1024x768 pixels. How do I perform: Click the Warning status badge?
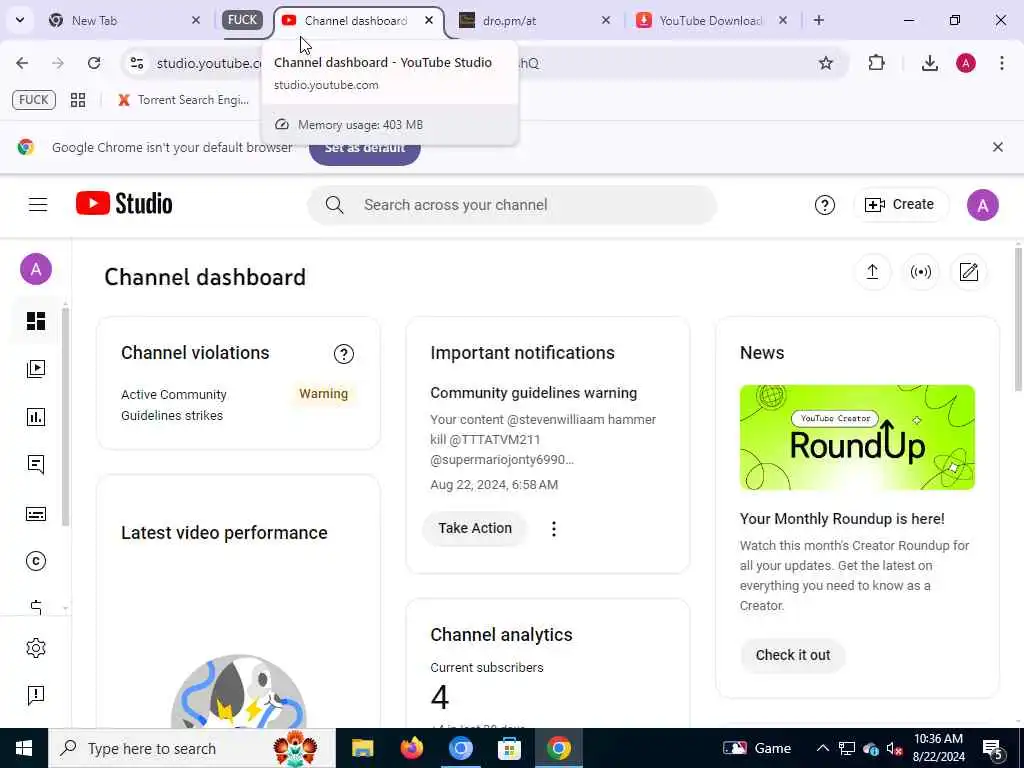pos(323,394)
